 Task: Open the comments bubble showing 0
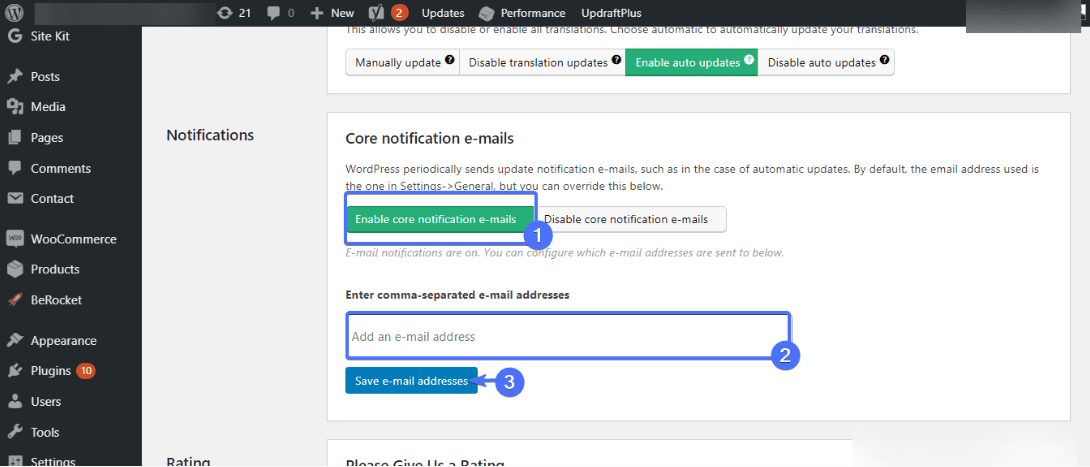click(x=281, y=13)
